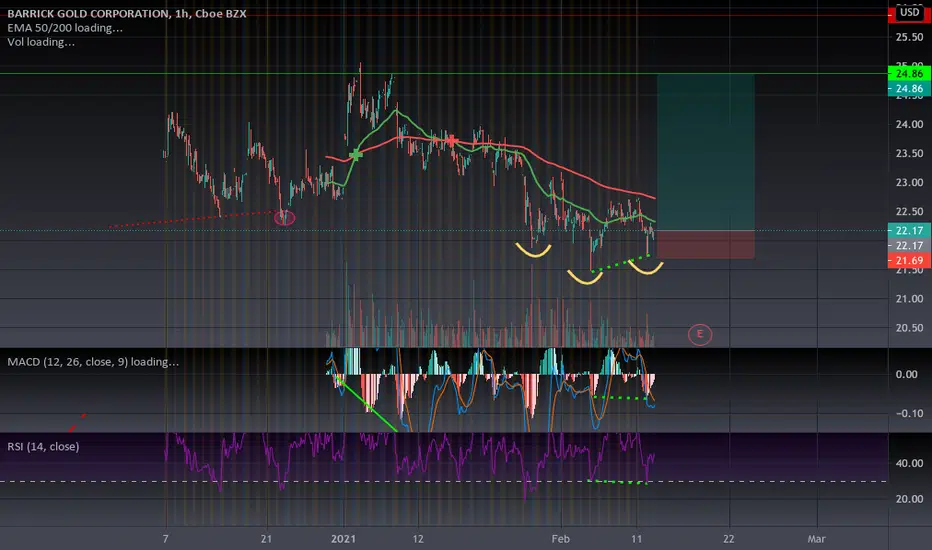Click the date label 22 on time axis
Screen dimensions: 932x550
(729, 539)
